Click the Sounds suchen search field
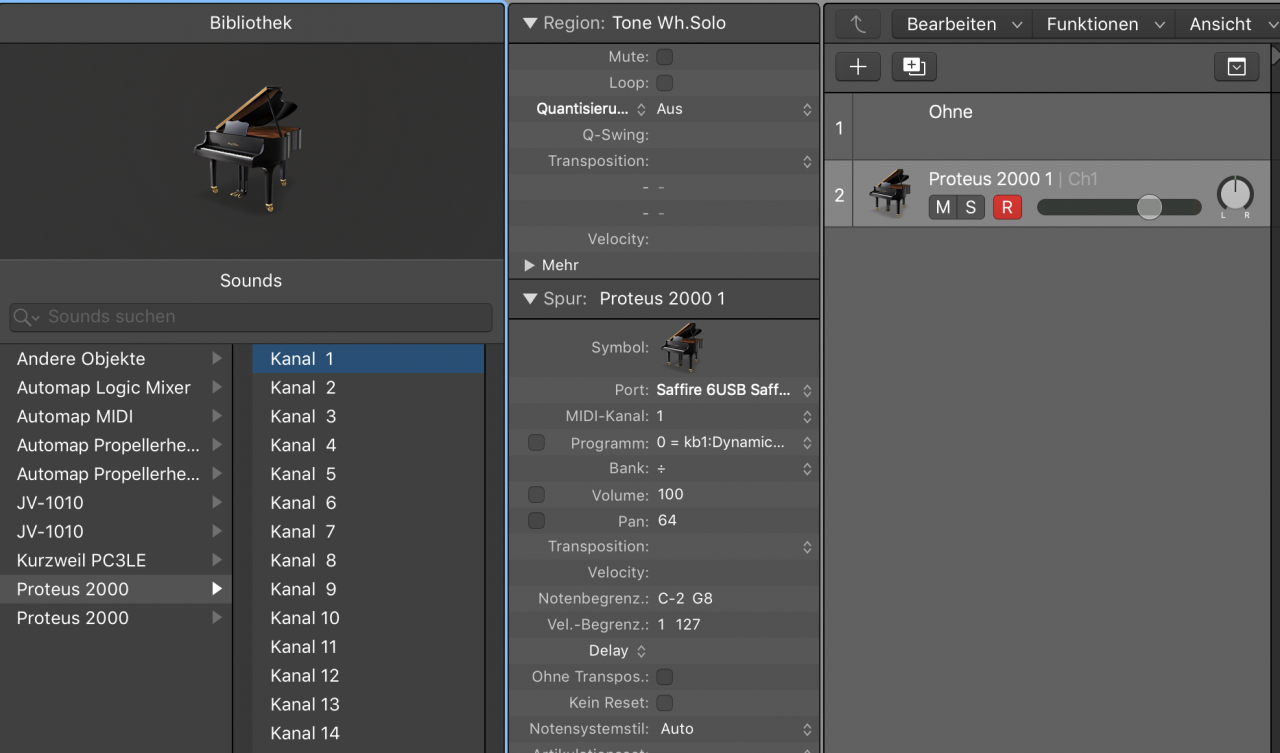 (x=251, y=317)
